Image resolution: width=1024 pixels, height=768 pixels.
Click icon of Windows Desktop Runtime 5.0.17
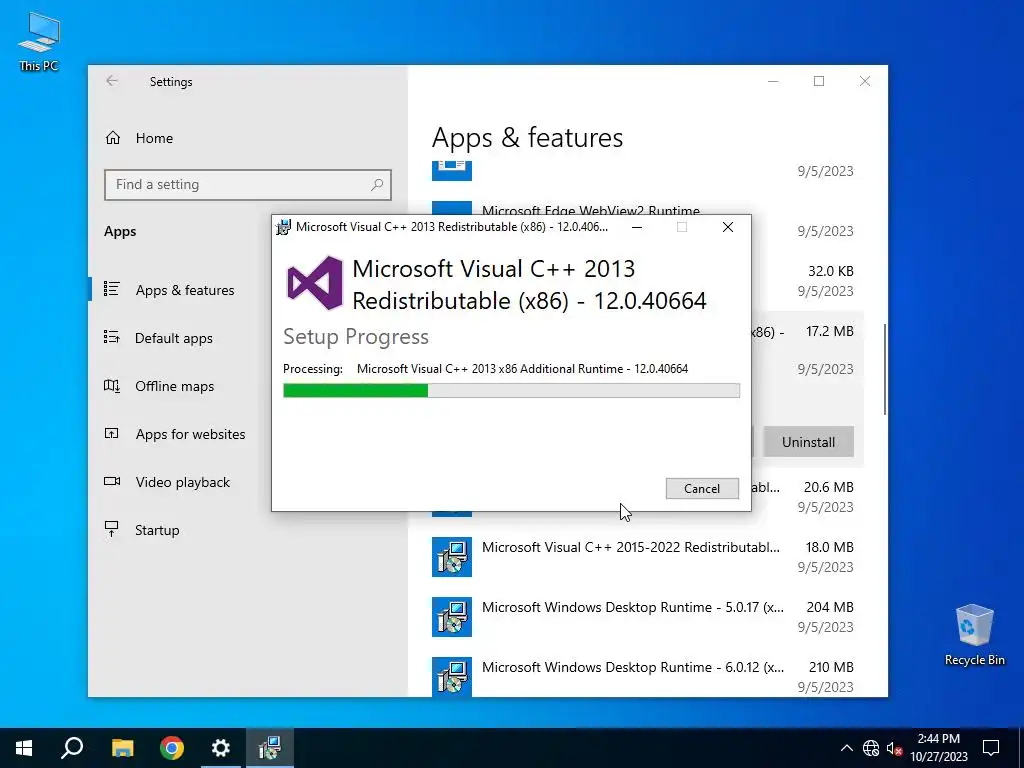(x=451, y=617)
